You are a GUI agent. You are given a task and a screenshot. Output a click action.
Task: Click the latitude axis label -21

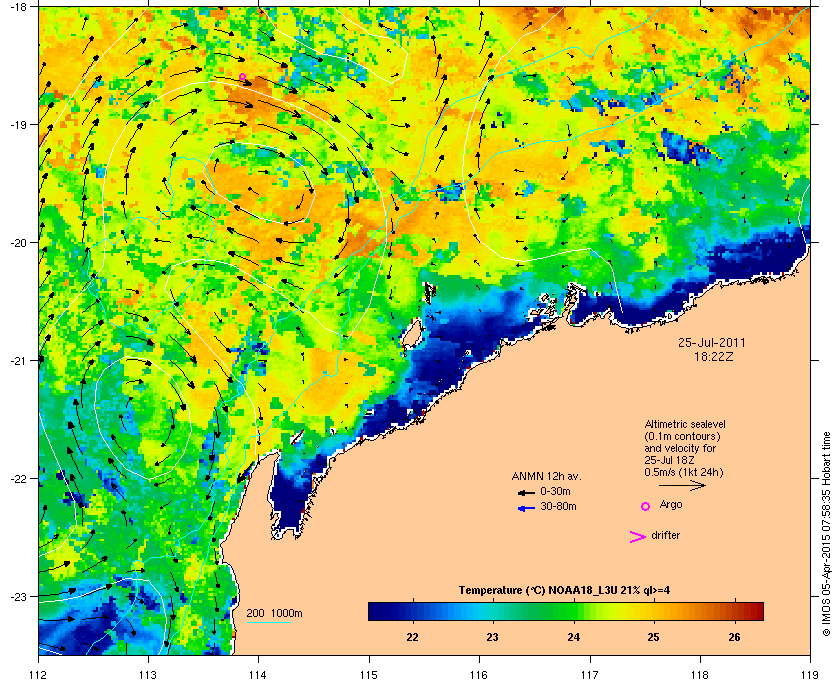tap(18, 361)
